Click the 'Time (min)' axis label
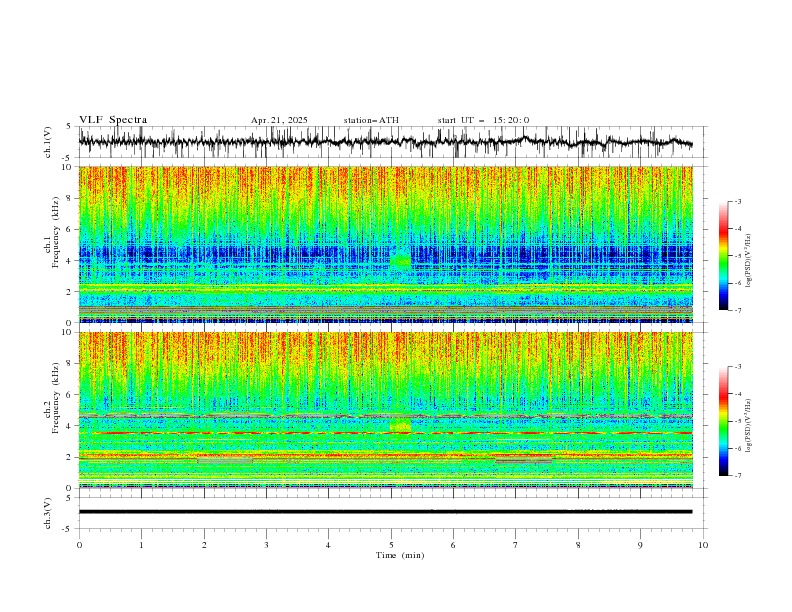The width and height of the screenshot is (792, 612). pos(400,555)
